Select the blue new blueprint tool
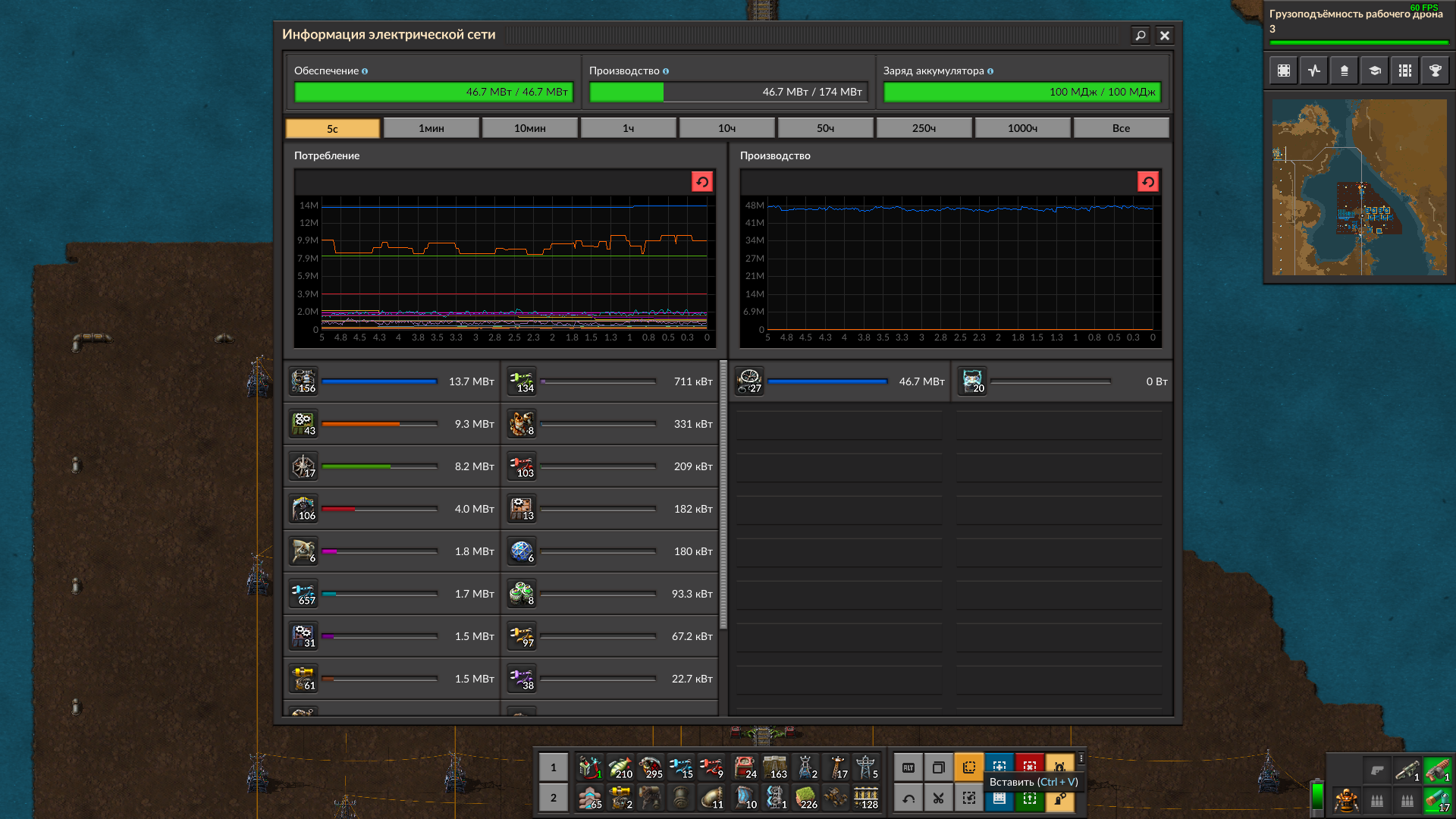 (999, 764)
